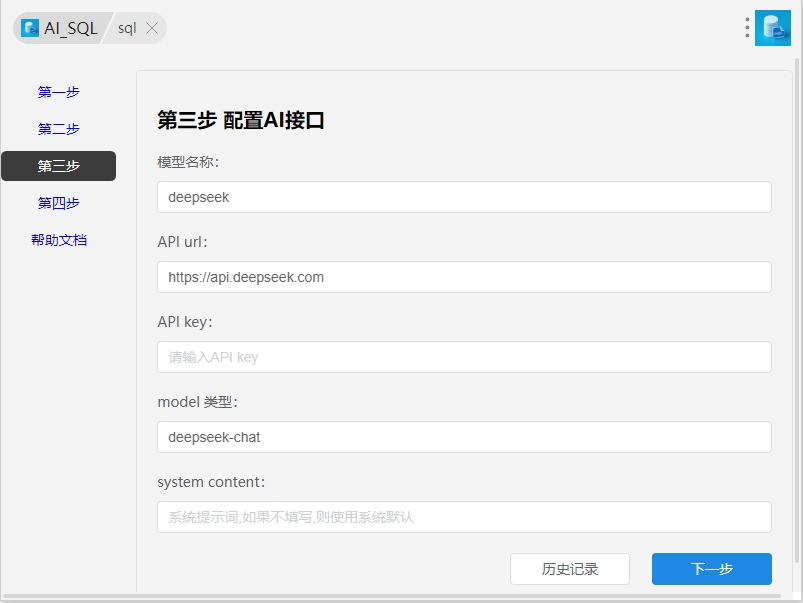The image size is (803, 603).
Task: Close the sql tab
Action: (x=152, y=28)
